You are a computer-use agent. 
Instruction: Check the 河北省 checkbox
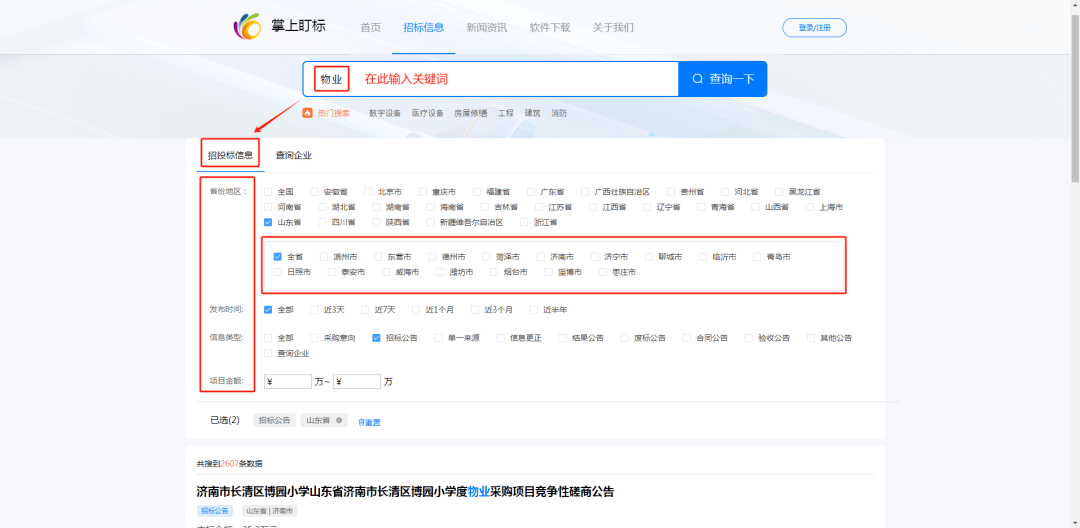(725, 192)
